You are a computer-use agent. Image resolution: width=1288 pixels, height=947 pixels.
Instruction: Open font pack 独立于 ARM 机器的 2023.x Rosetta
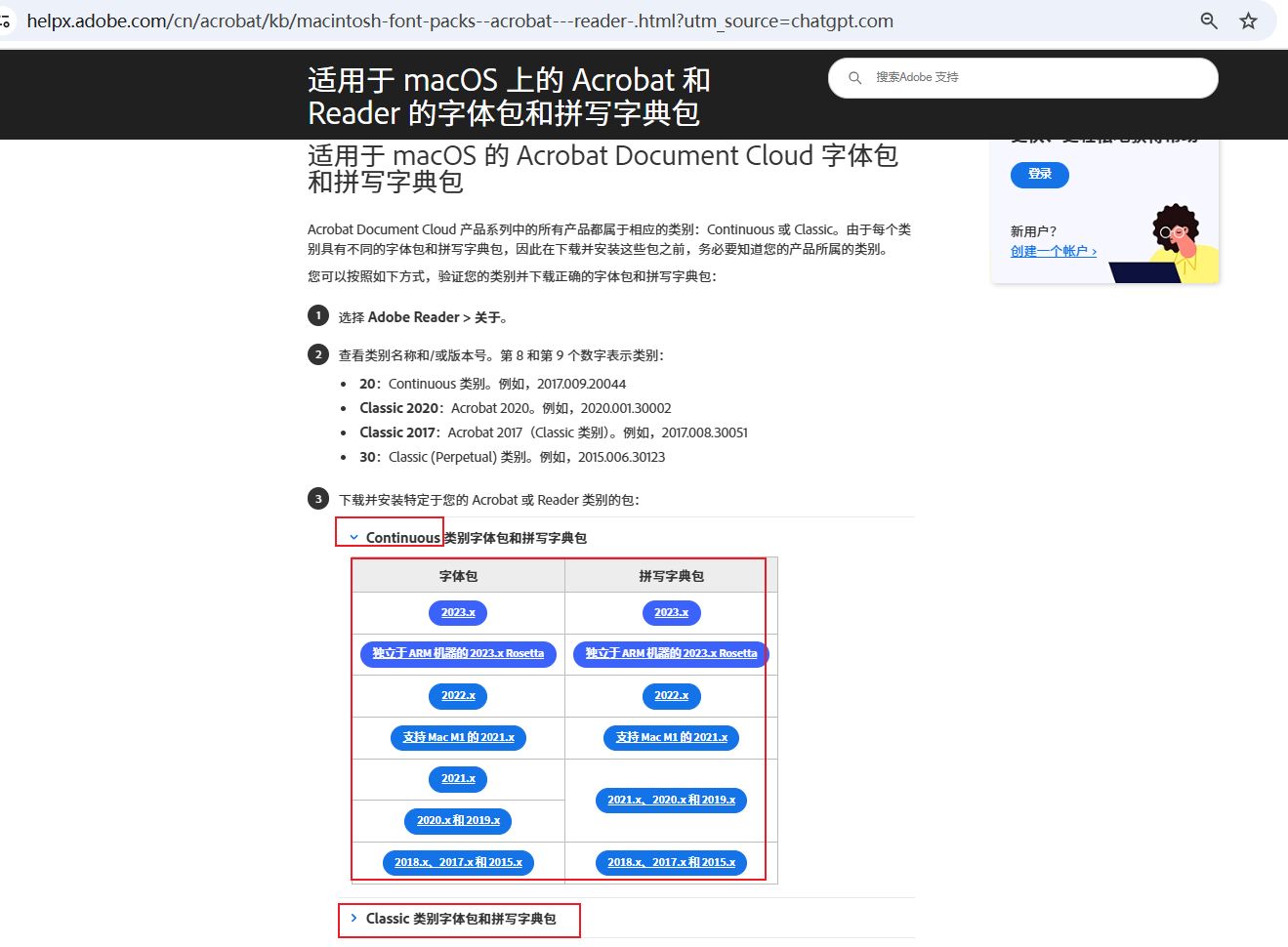[x=458, y=654]
